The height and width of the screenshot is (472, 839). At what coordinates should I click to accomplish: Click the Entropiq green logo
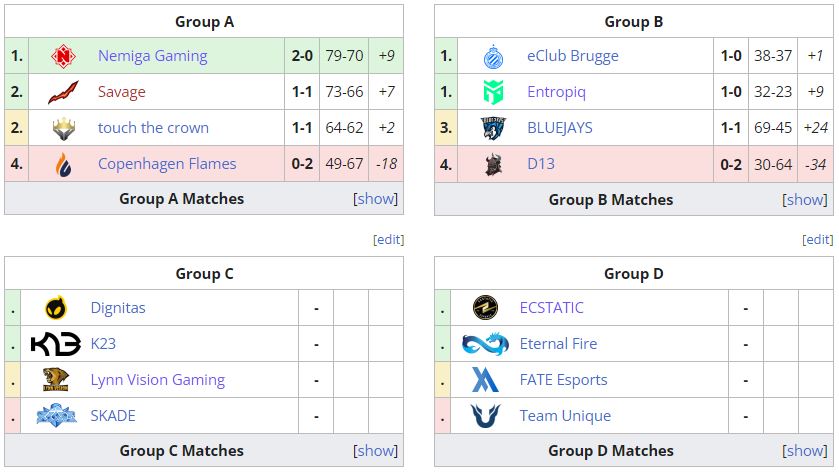(x=493, y=92)
